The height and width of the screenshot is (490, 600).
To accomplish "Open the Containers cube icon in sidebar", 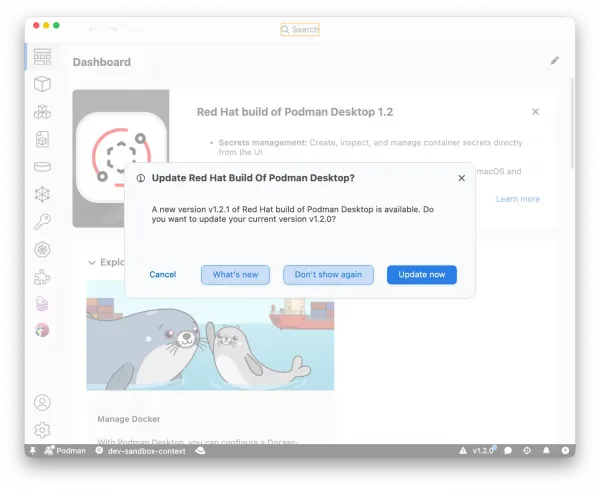I will [42, 84].
